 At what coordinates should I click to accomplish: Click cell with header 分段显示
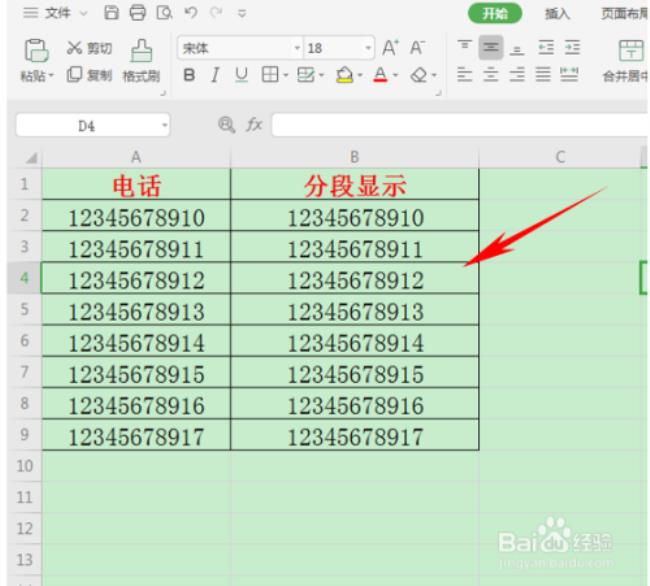[x=354, y=184]
